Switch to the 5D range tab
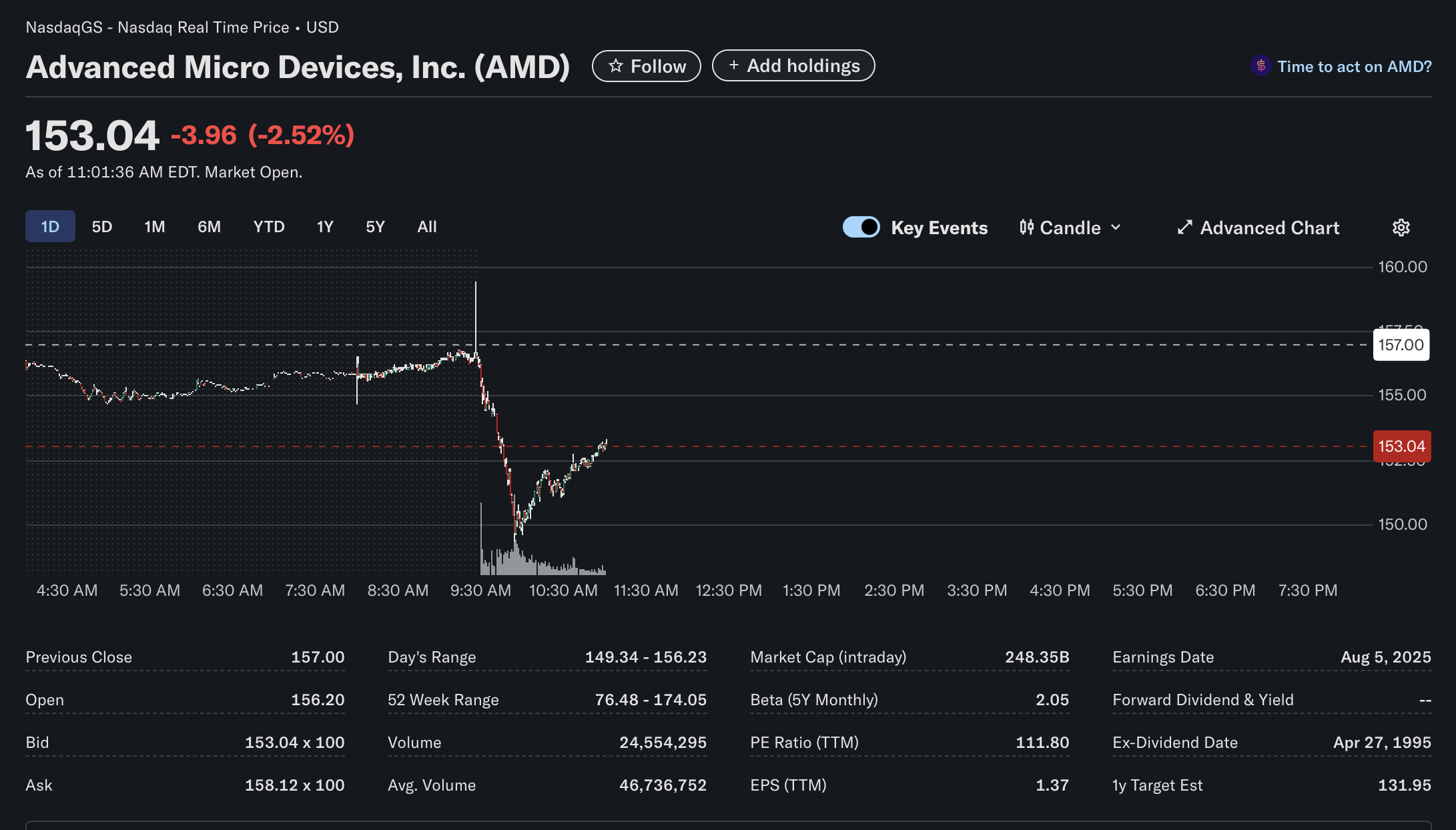The height and width of the screenshot is (830, 1456). point(102,226)
